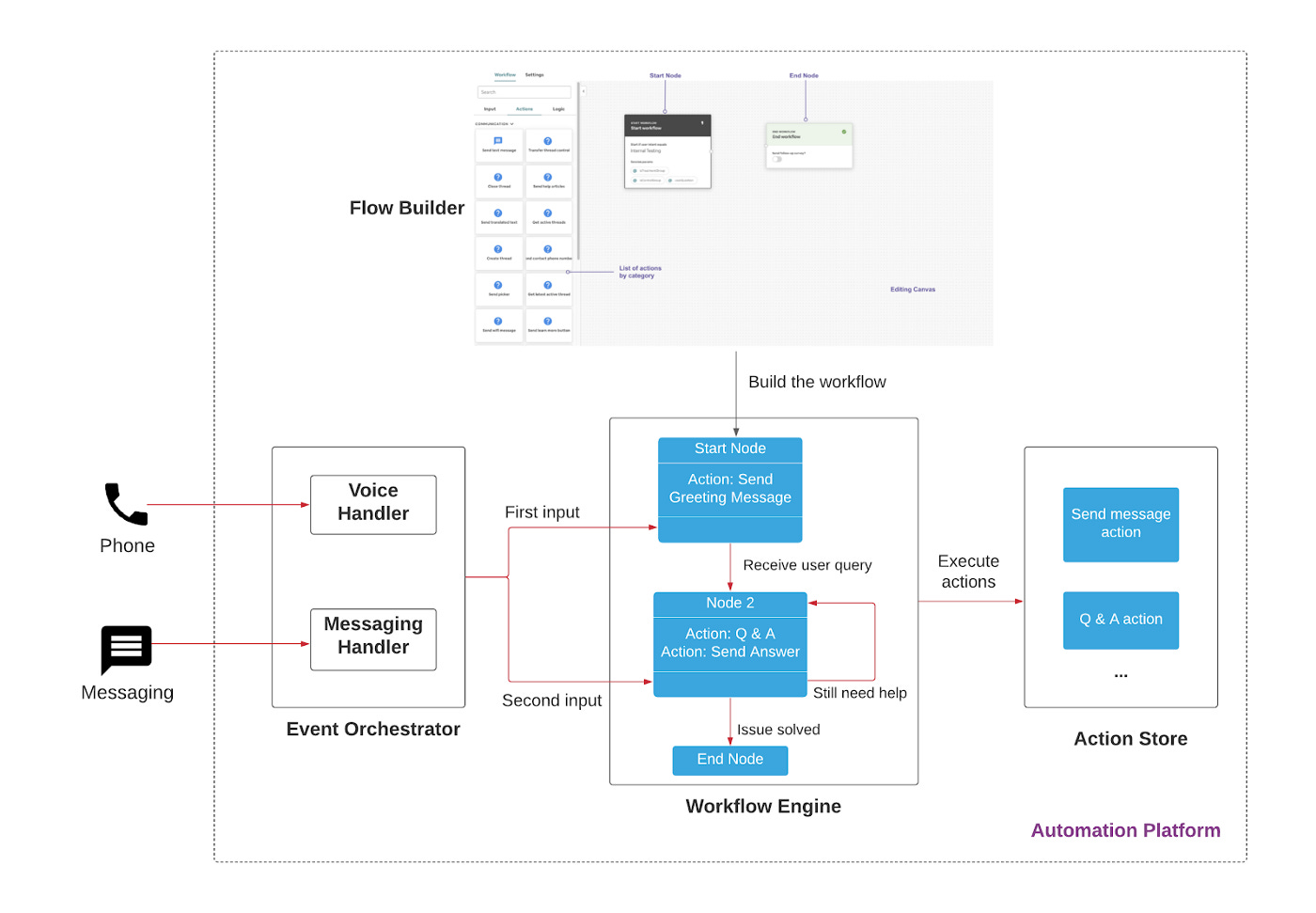This screenshot has height=913, width=1316.
Task: Click the Editing Canvas annotation text
Action: 913,290
